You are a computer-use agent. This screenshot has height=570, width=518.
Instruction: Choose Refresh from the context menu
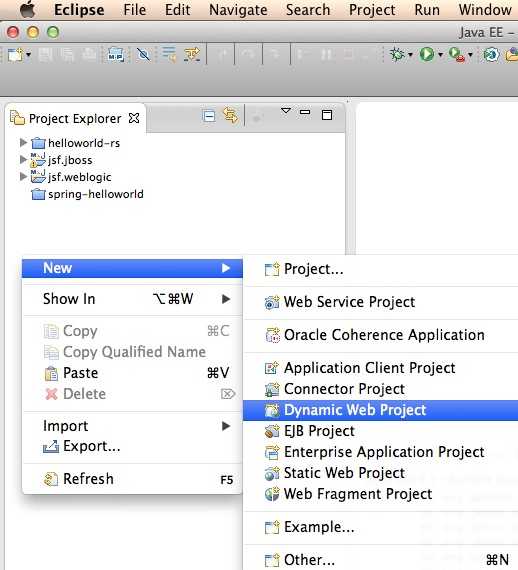(132, 479)
